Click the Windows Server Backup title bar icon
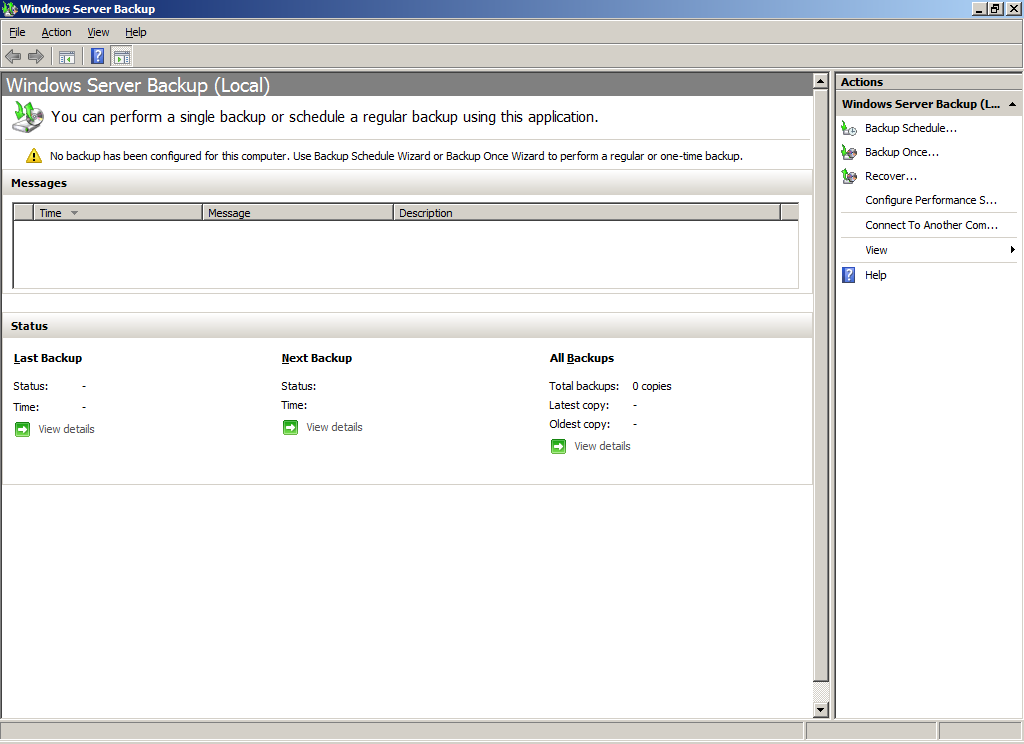1024x744 pixels. click(10, 8)
